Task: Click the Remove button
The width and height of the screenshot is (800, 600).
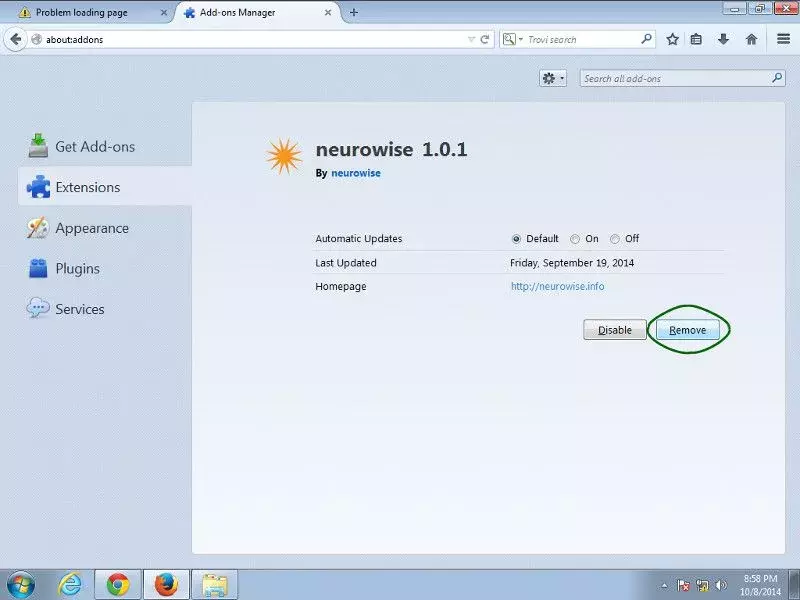Action: pyautogui.click(x=688, y=330)
